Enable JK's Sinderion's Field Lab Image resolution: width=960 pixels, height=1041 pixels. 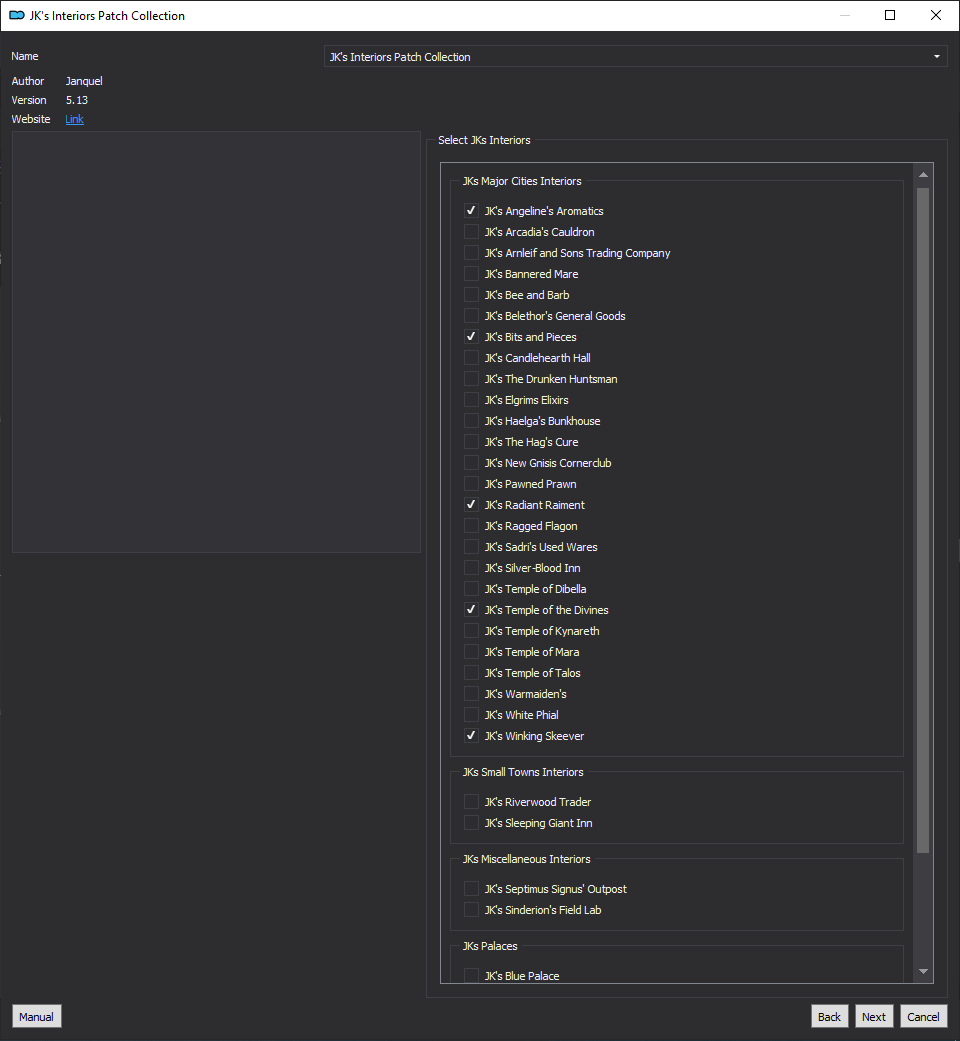[471, 910]
